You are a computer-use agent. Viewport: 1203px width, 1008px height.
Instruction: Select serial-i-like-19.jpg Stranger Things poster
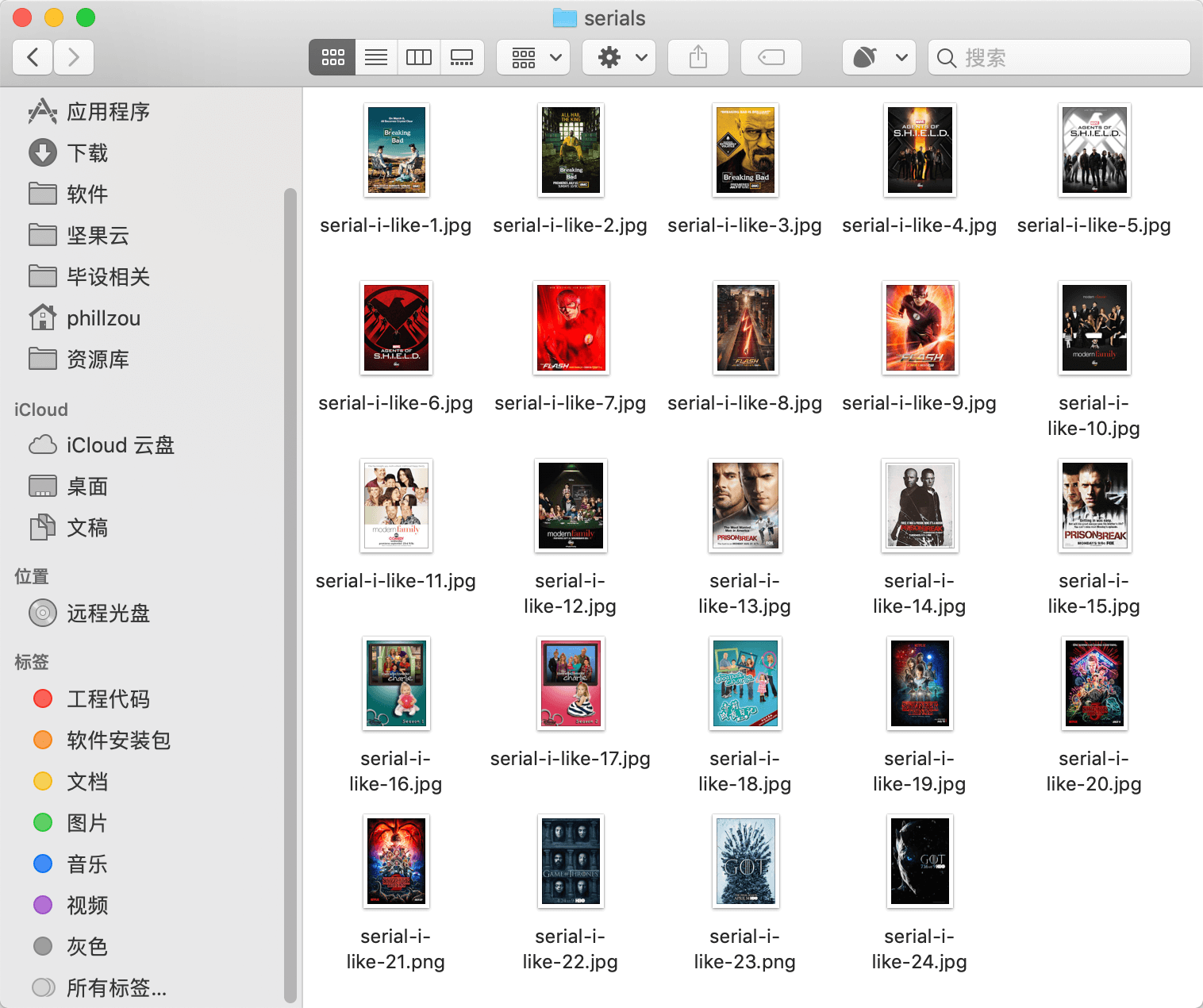point(920,683)
